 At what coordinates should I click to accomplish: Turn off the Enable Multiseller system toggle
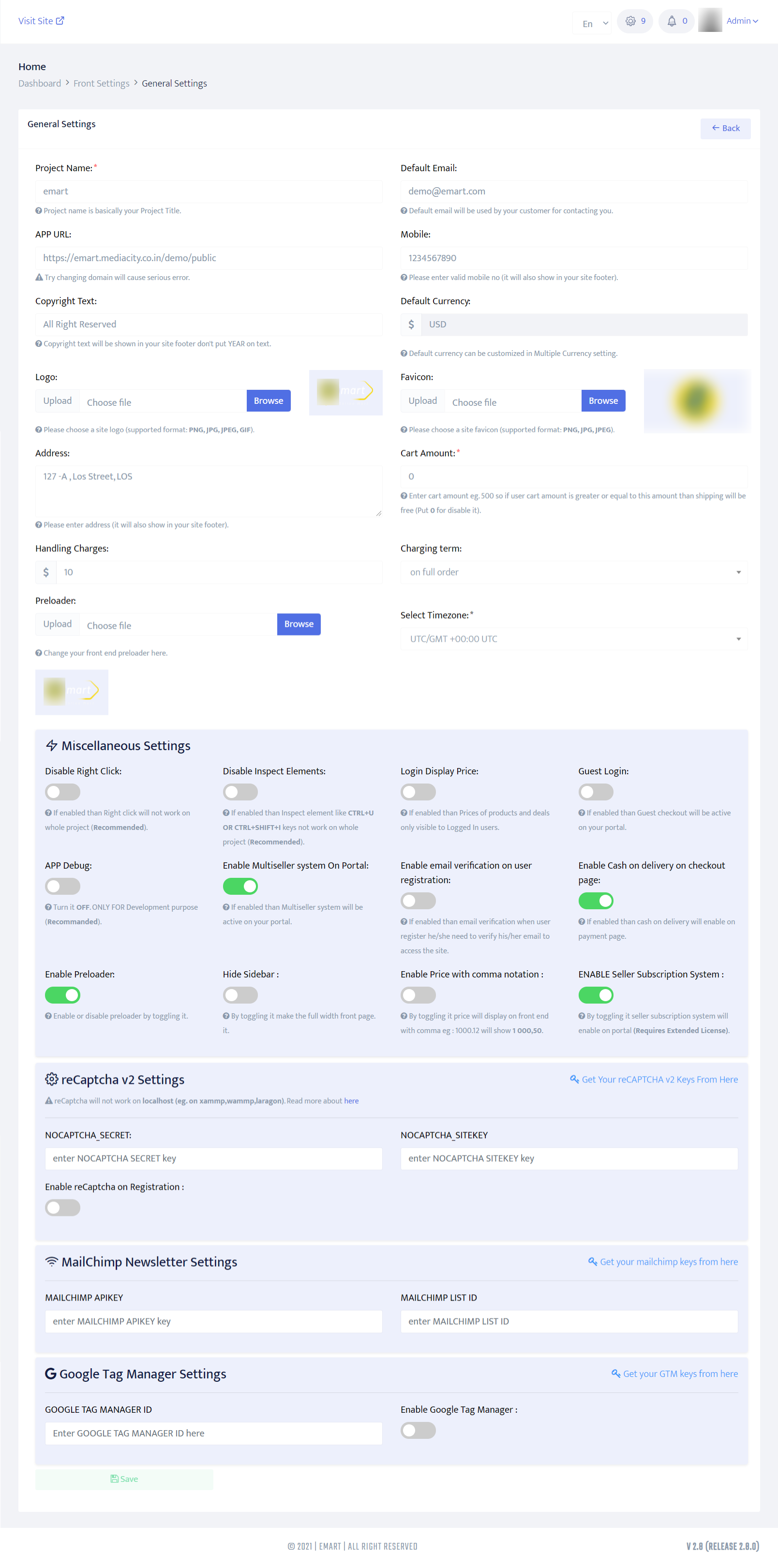pos(240,886)
